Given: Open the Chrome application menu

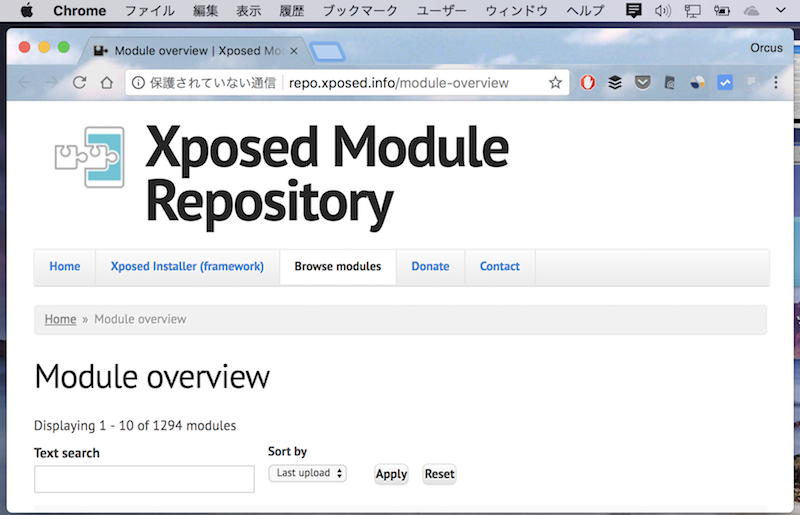Looking at the screenshot, I should click(x=80, y=10).
